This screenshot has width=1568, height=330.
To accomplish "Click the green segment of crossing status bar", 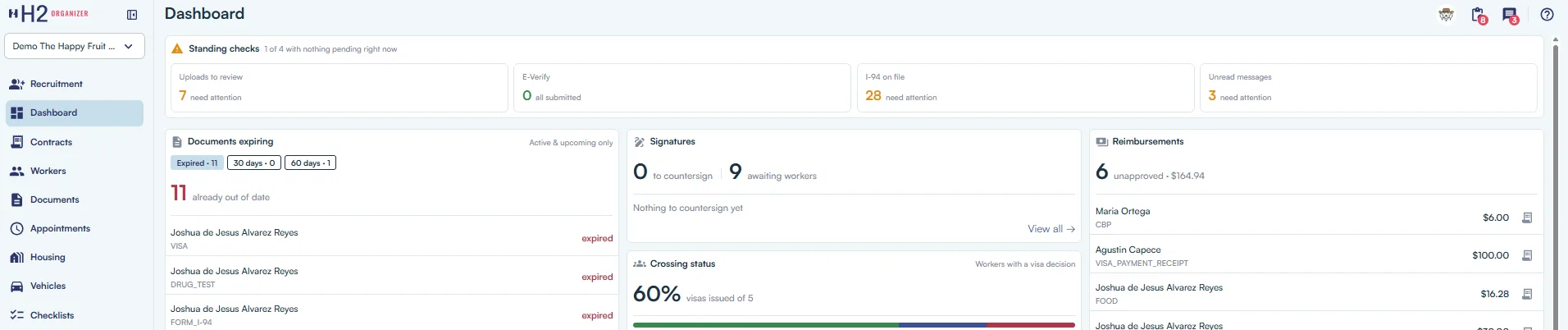I will [x=766, y=325].
